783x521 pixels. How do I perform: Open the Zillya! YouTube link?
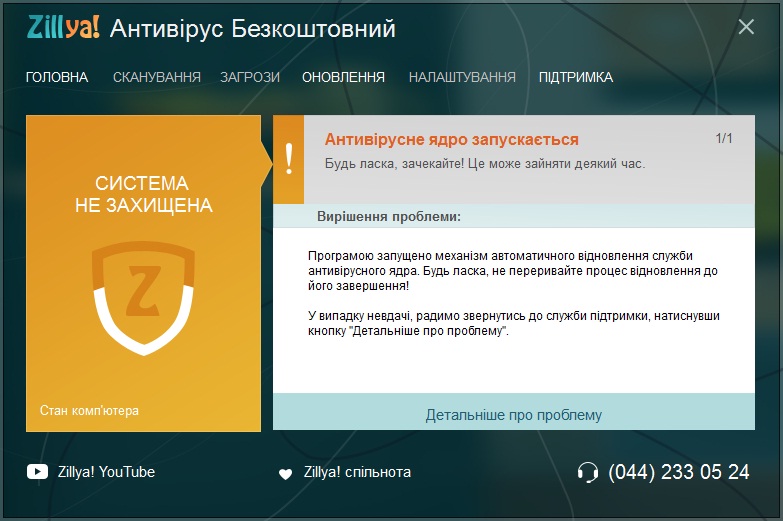tap(105, 472)
